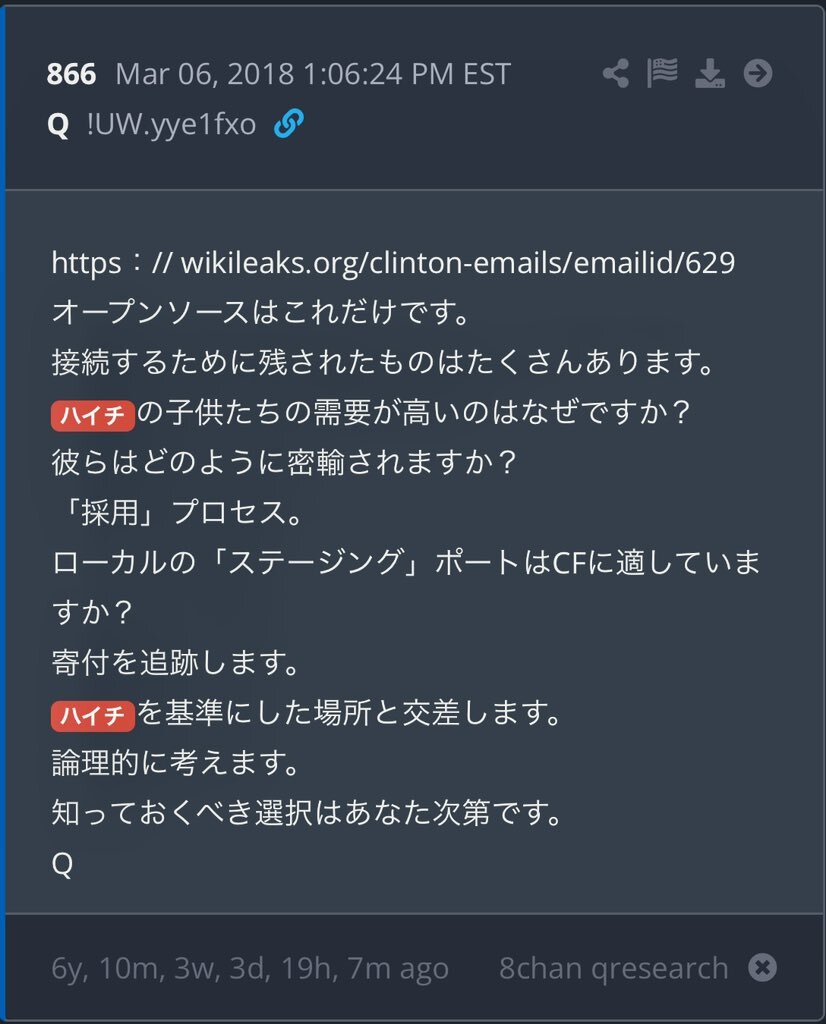The image size is (826, 1024).
Task: Copy the permalink with the blue chain icon
Action: pos(290,125)
